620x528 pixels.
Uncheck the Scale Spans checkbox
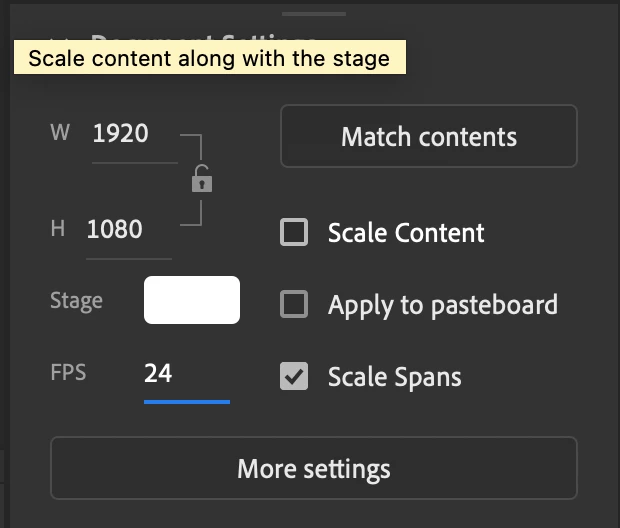point(294,376)
